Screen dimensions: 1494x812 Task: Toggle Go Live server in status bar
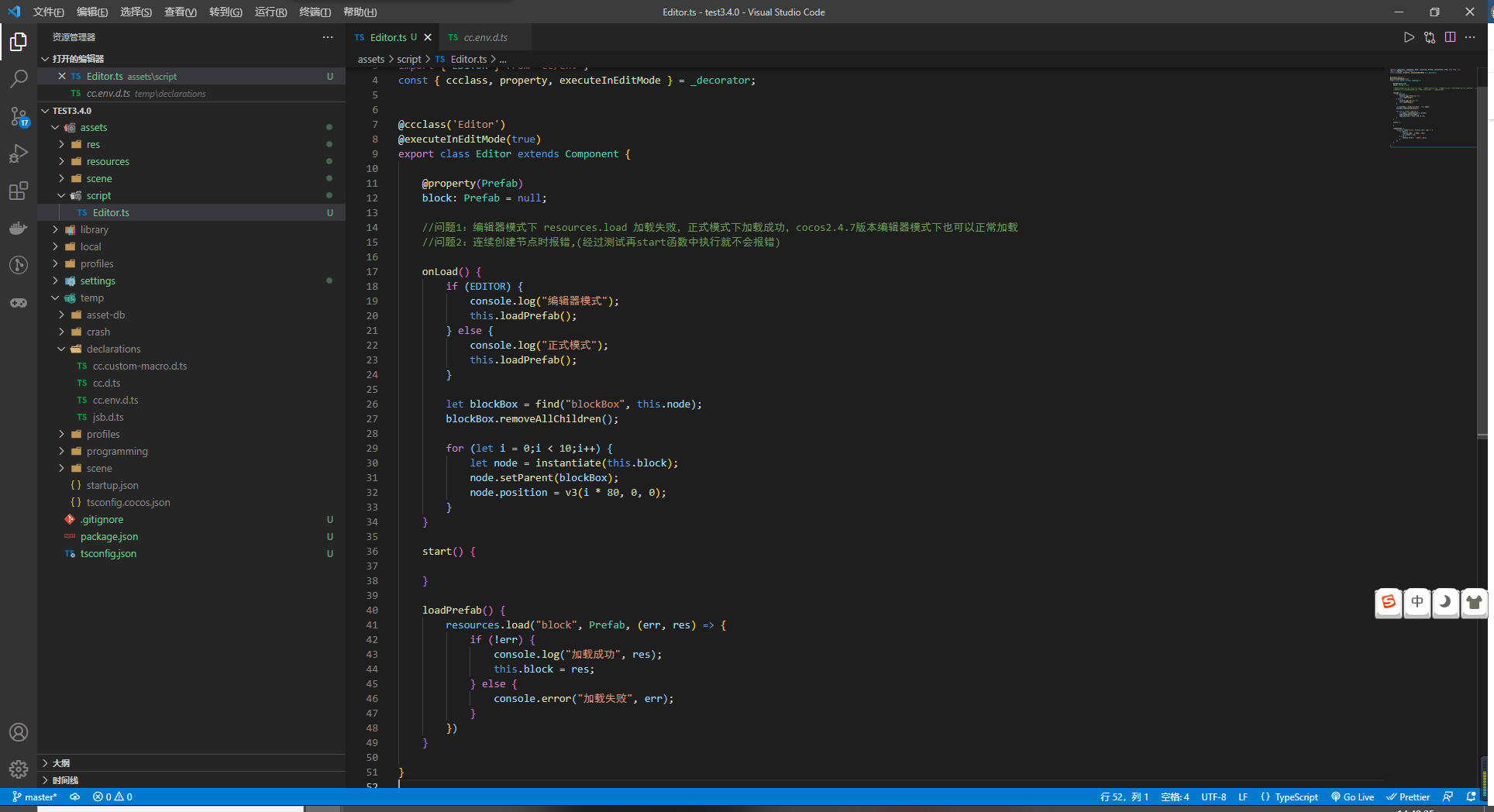[x=1352, y=797]
